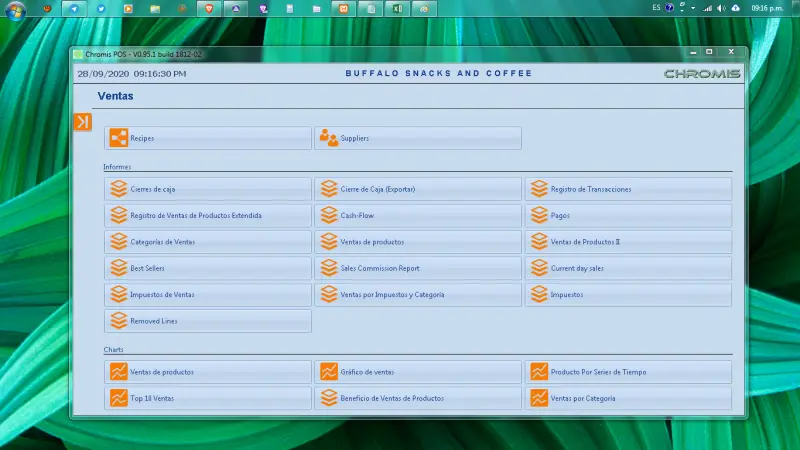800x450 pixels.
Task: Click the Ventas page heading
Action: click(x=115, y=96)
